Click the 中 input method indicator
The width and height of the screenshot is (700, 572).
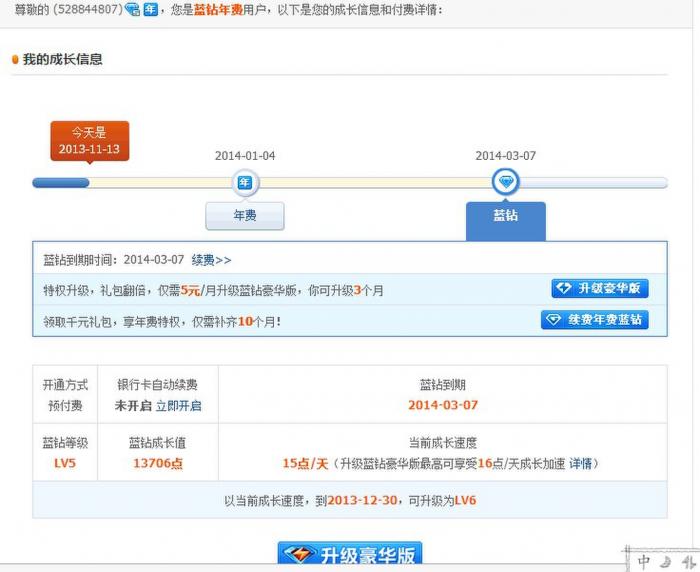coord(643,561)
